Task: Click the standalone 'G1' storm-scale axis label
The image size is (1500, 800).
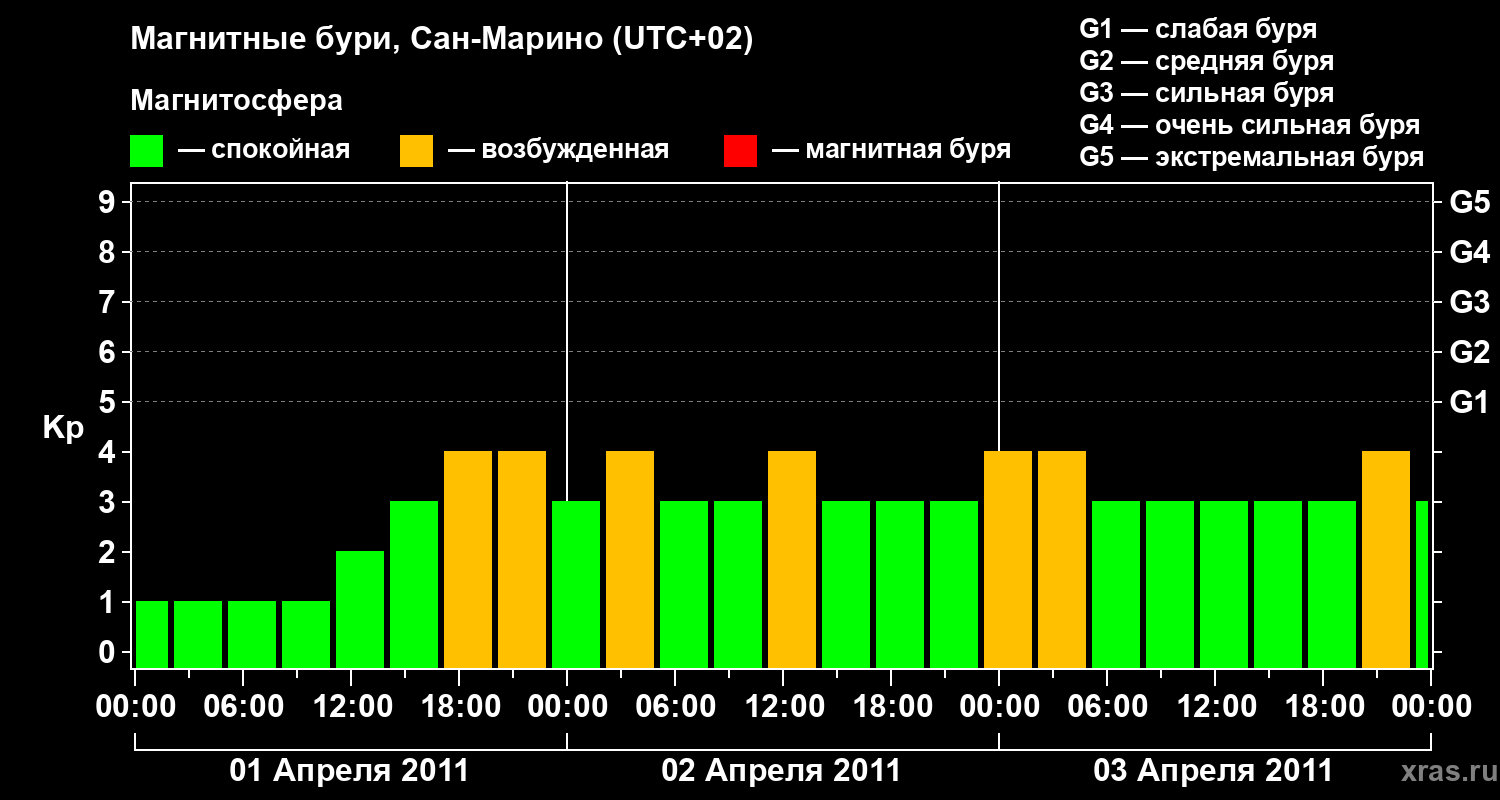Action: point(1470,402)
